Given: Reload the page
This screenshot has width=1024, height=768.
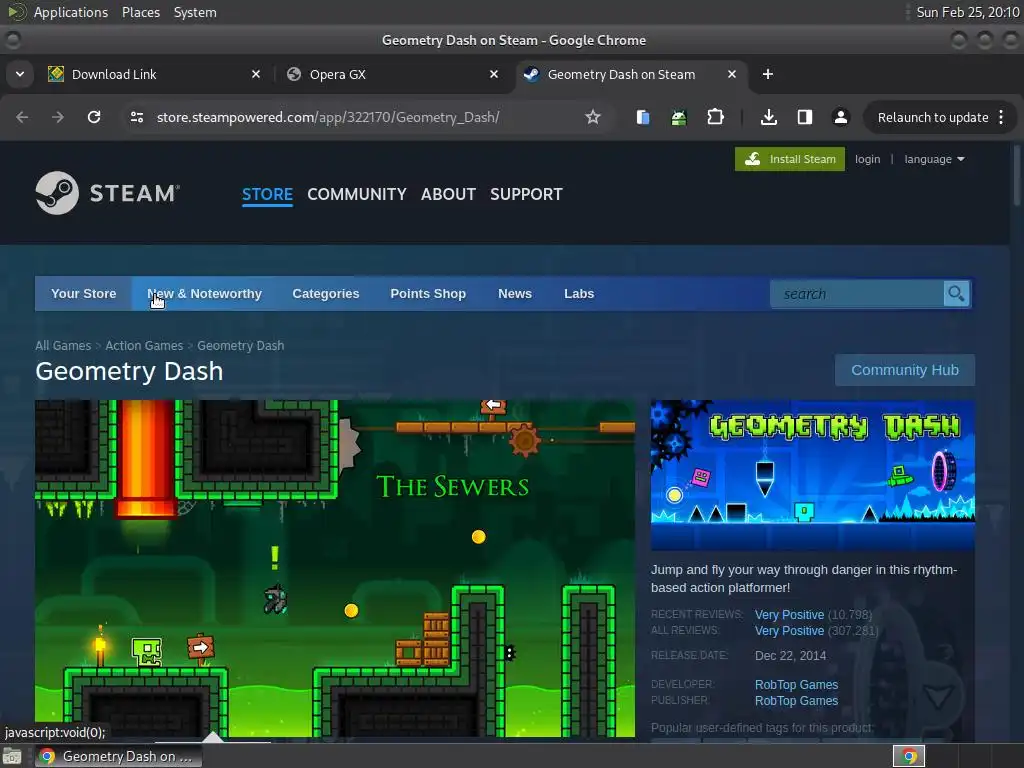Looking at the screenshot, I should pos(94,117).
